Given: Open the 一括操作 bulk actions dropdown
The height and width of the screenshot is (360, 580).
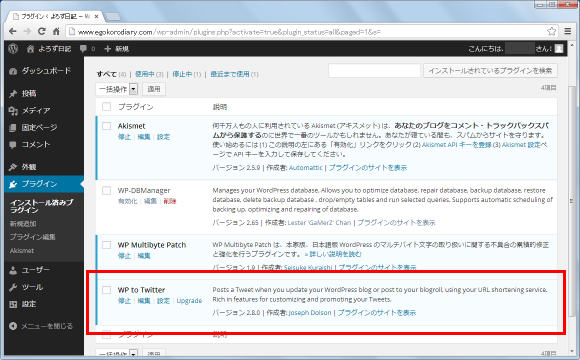Looking at the screenshot, I should 117,89.
